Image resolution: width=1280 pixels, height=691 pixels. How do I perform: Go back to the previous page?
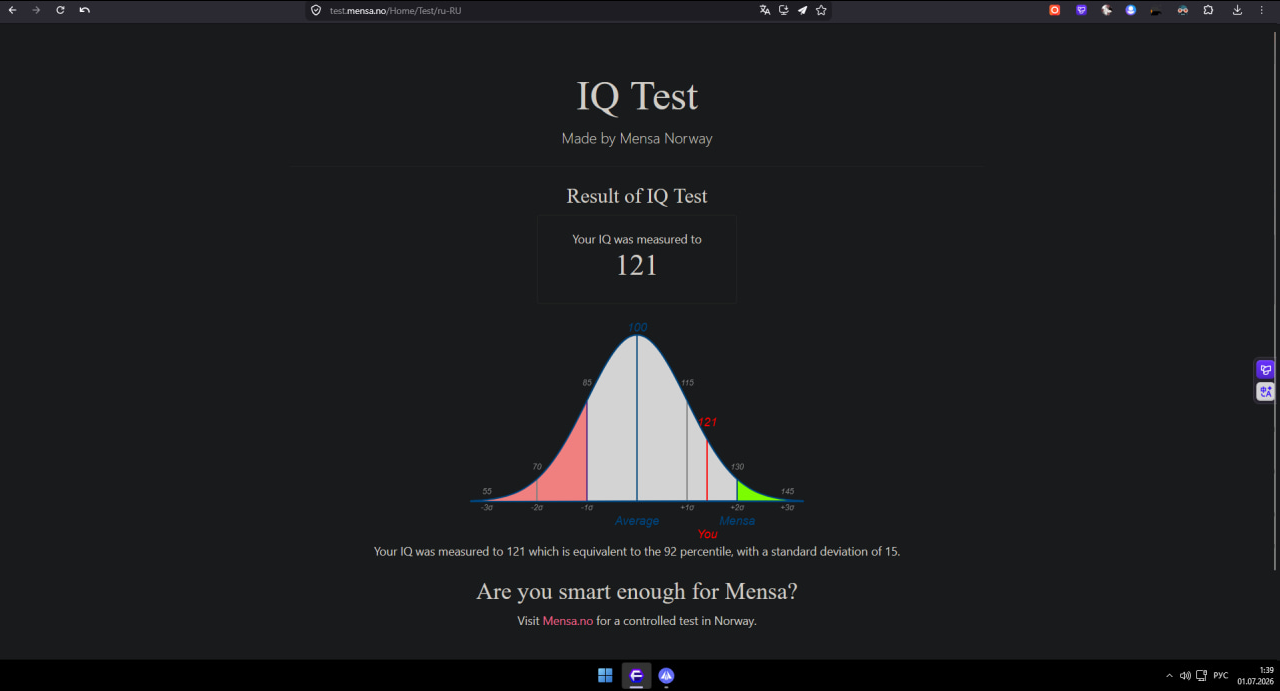click(12, 10)
